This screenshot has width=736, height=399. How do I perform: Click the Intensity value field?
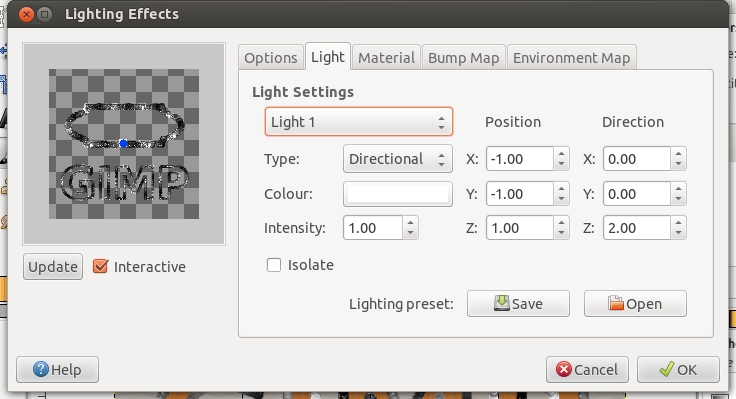[373, 228]
